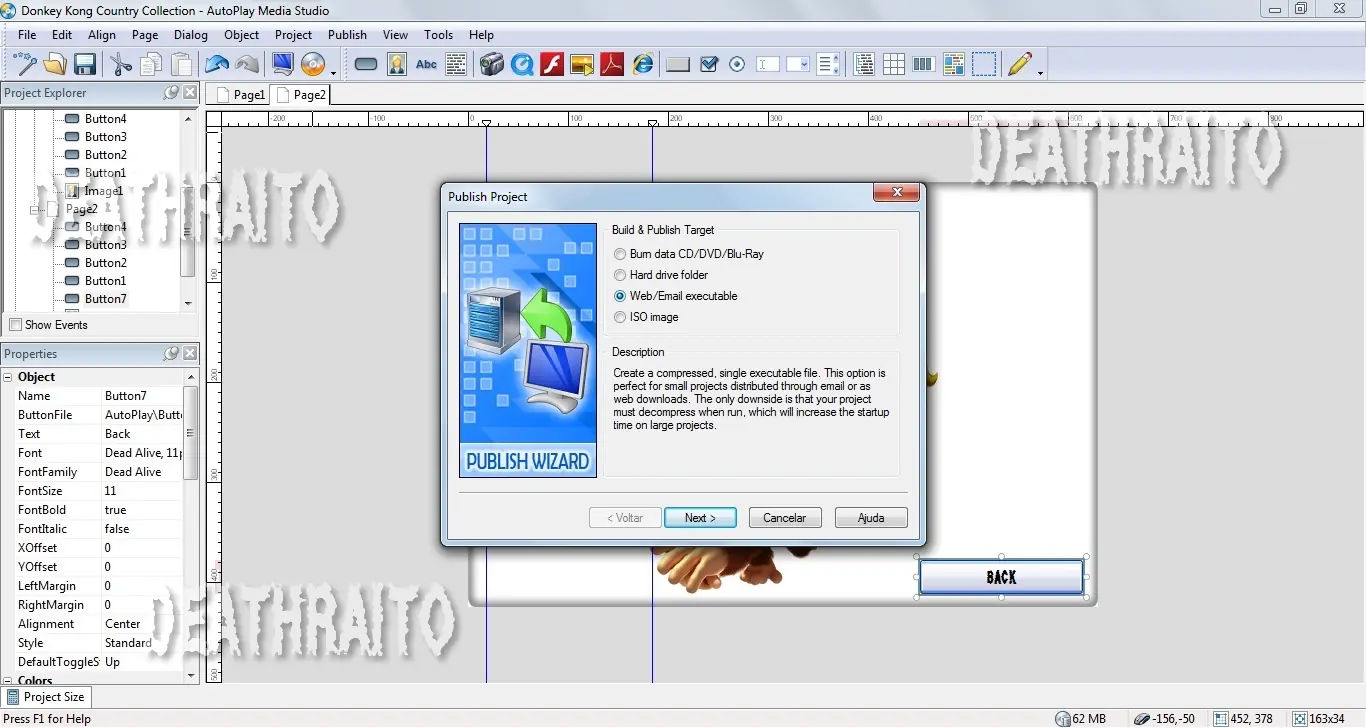The height and width of the screenshot is (728, 1366).
Task: Insert a Paragraph object from the toolbar
Action: tap(456, 65)
